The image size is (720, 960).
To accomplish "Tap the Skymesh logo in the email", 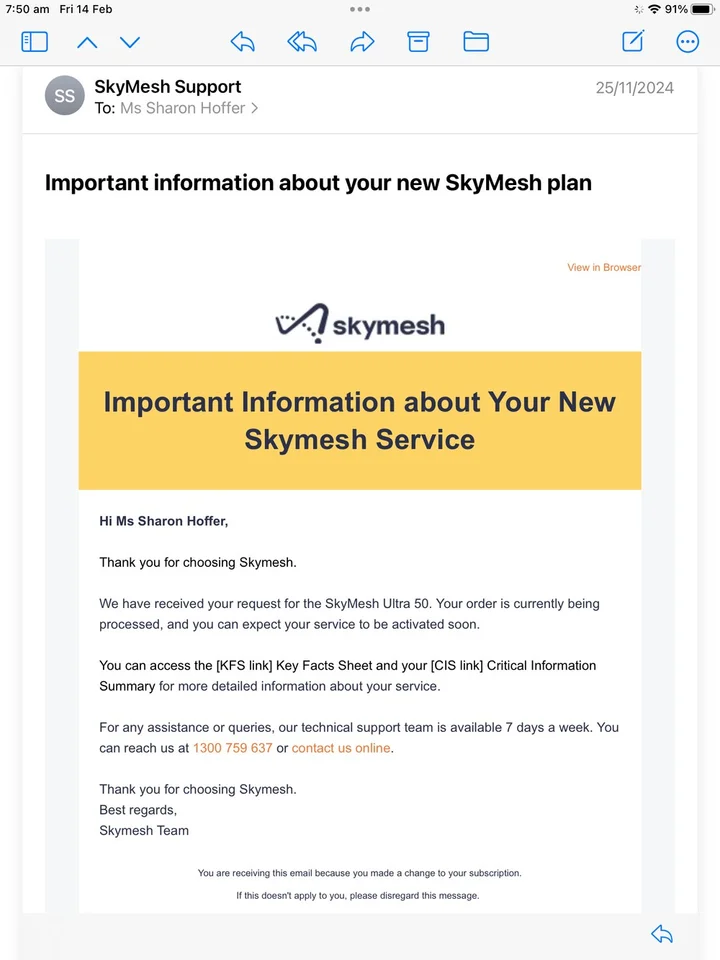I will tap(359, 324).
